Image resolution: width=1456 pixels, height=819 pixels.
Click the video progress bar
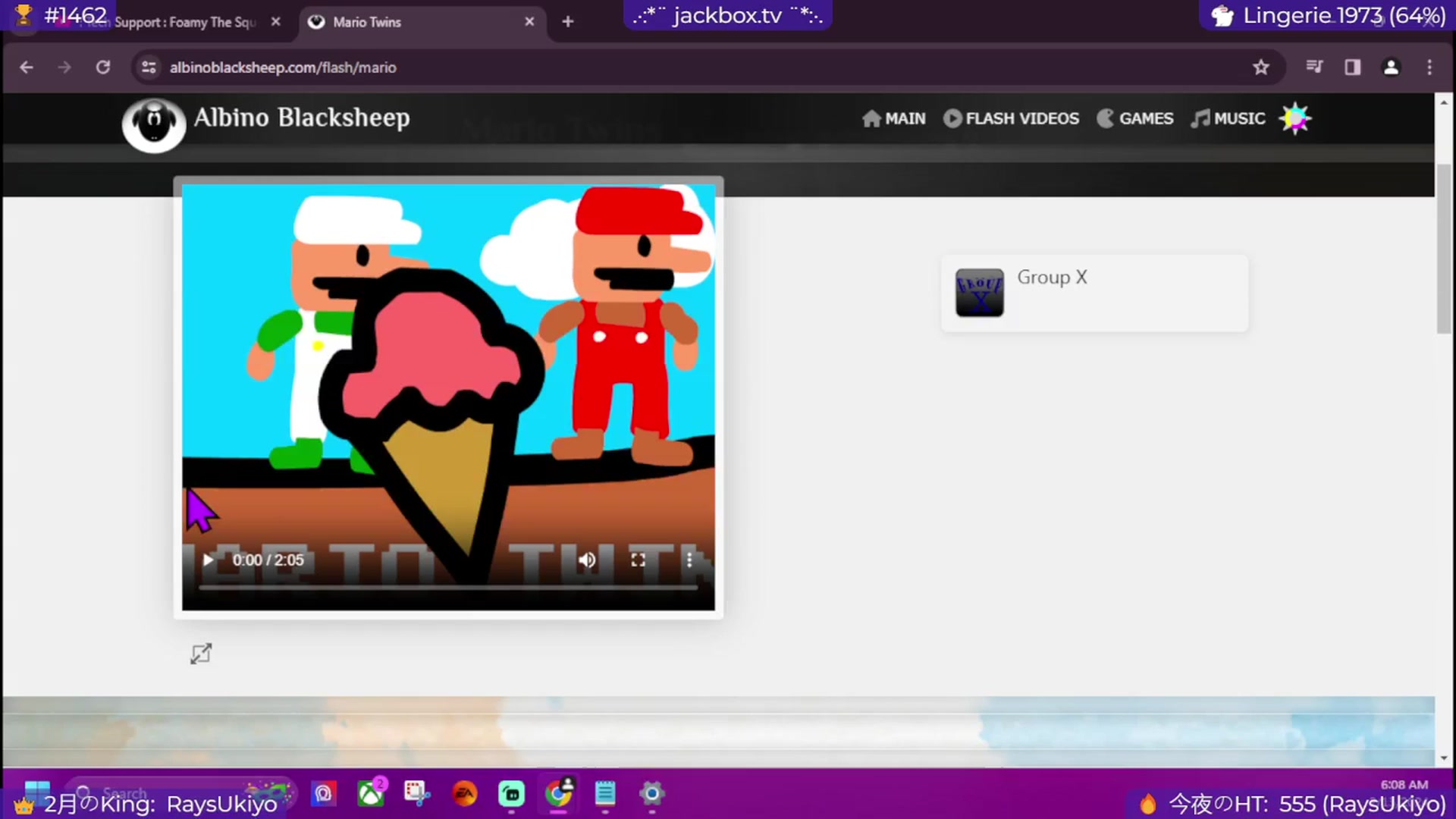click(x=447, y=587)
